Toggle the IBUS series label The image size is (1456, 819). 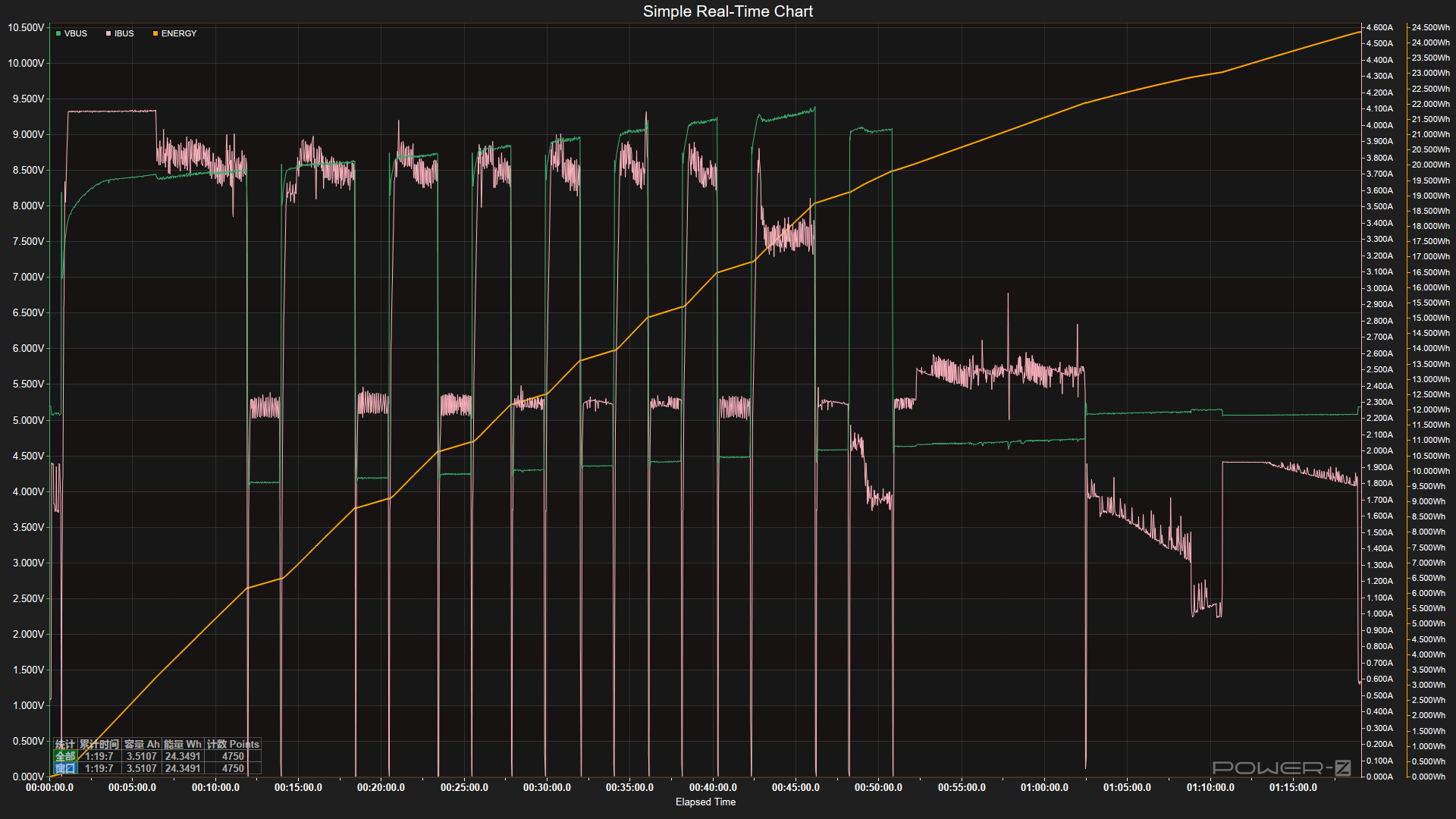pyautogui.click(x=124, y=33)
